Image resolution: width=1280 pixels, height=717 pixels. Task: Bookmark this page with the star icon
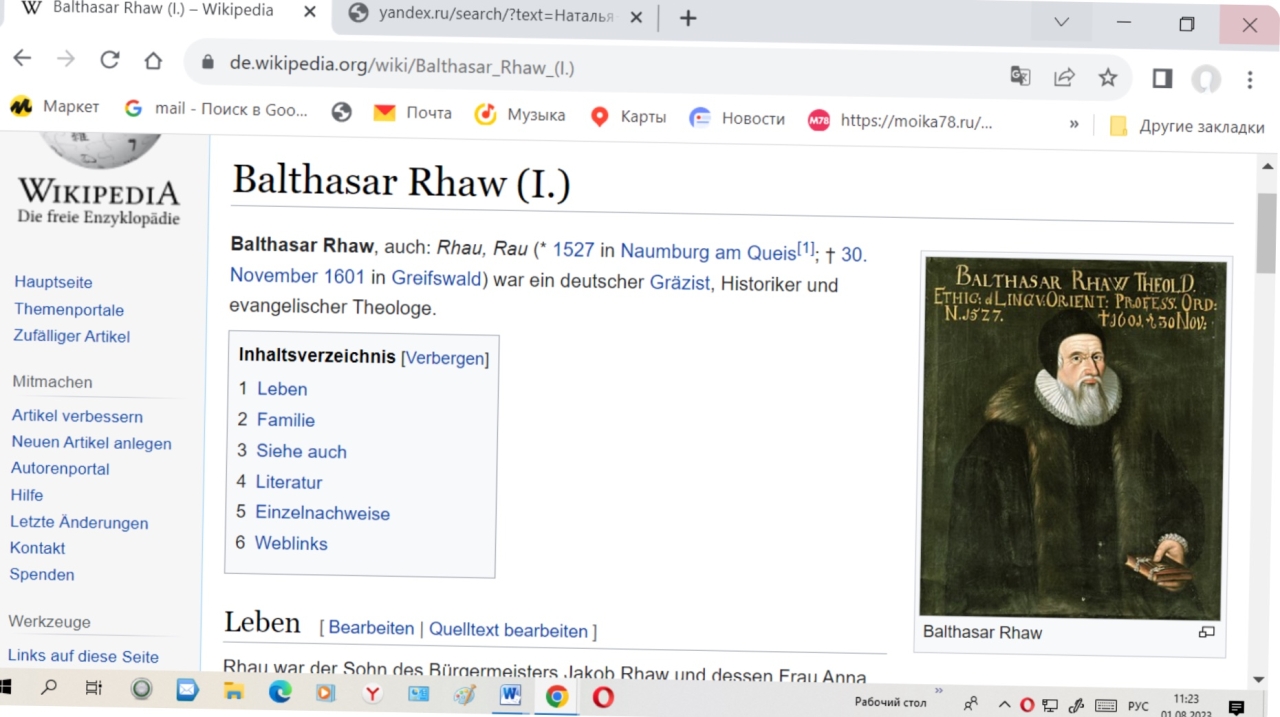click(x=1108, y=78)
